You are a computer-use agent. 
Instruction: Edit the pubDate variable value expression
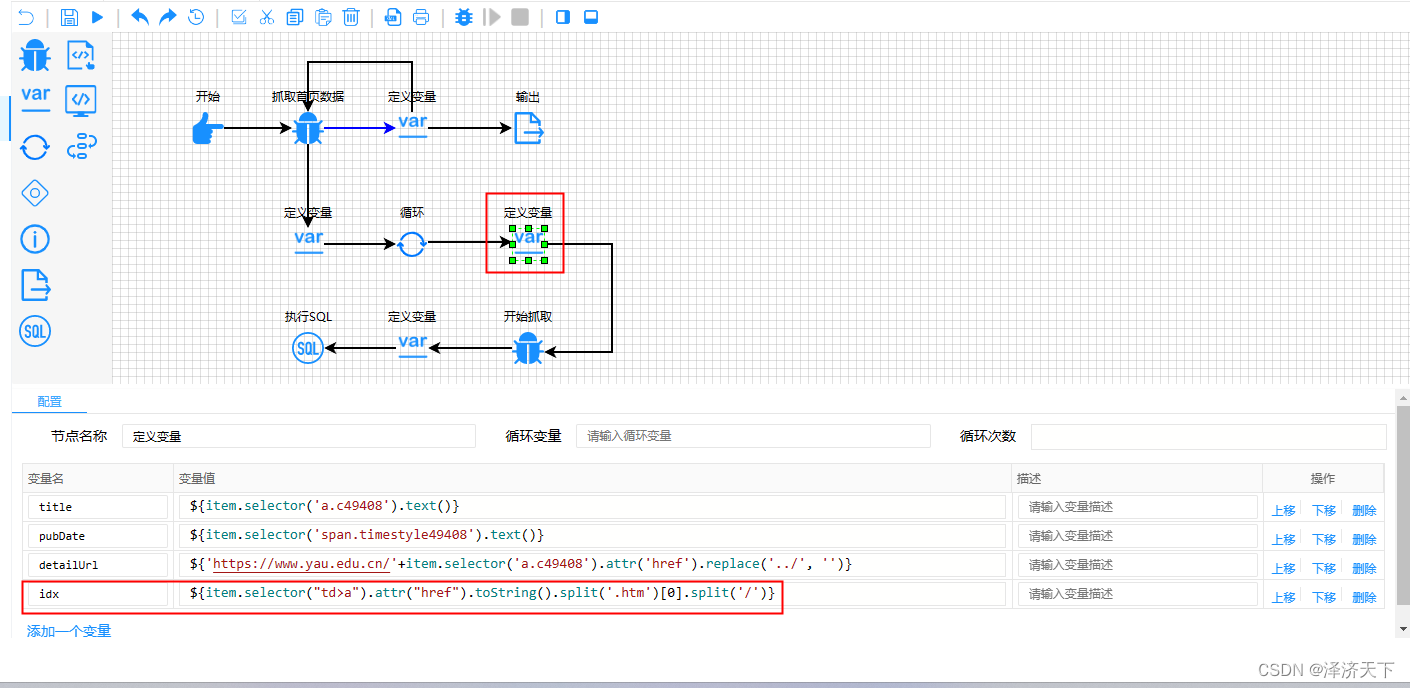pyautogui.click(x=592, y=536)
